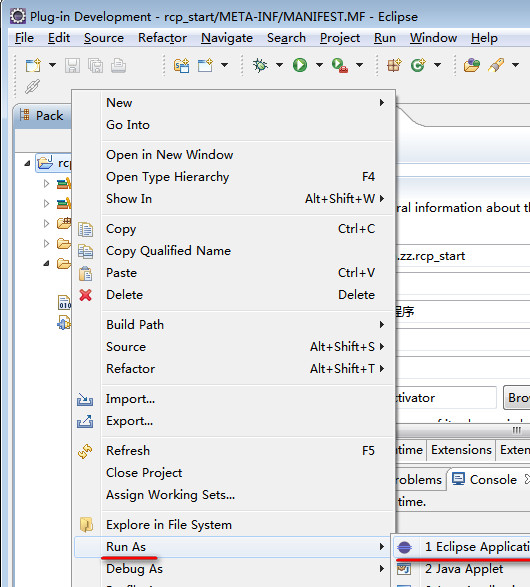The width and height of the screenshot is (530, 587).
Task: Open the Source menu in menu bar
Action: (x=104, y=38)
